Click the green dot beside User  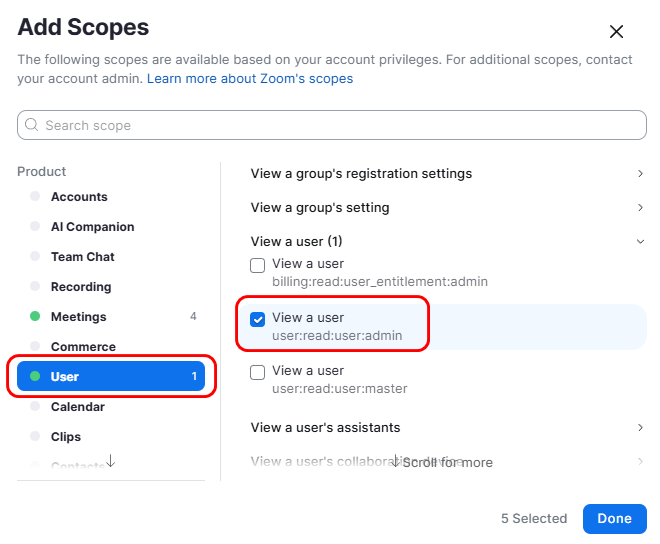[x=35, y=377]
